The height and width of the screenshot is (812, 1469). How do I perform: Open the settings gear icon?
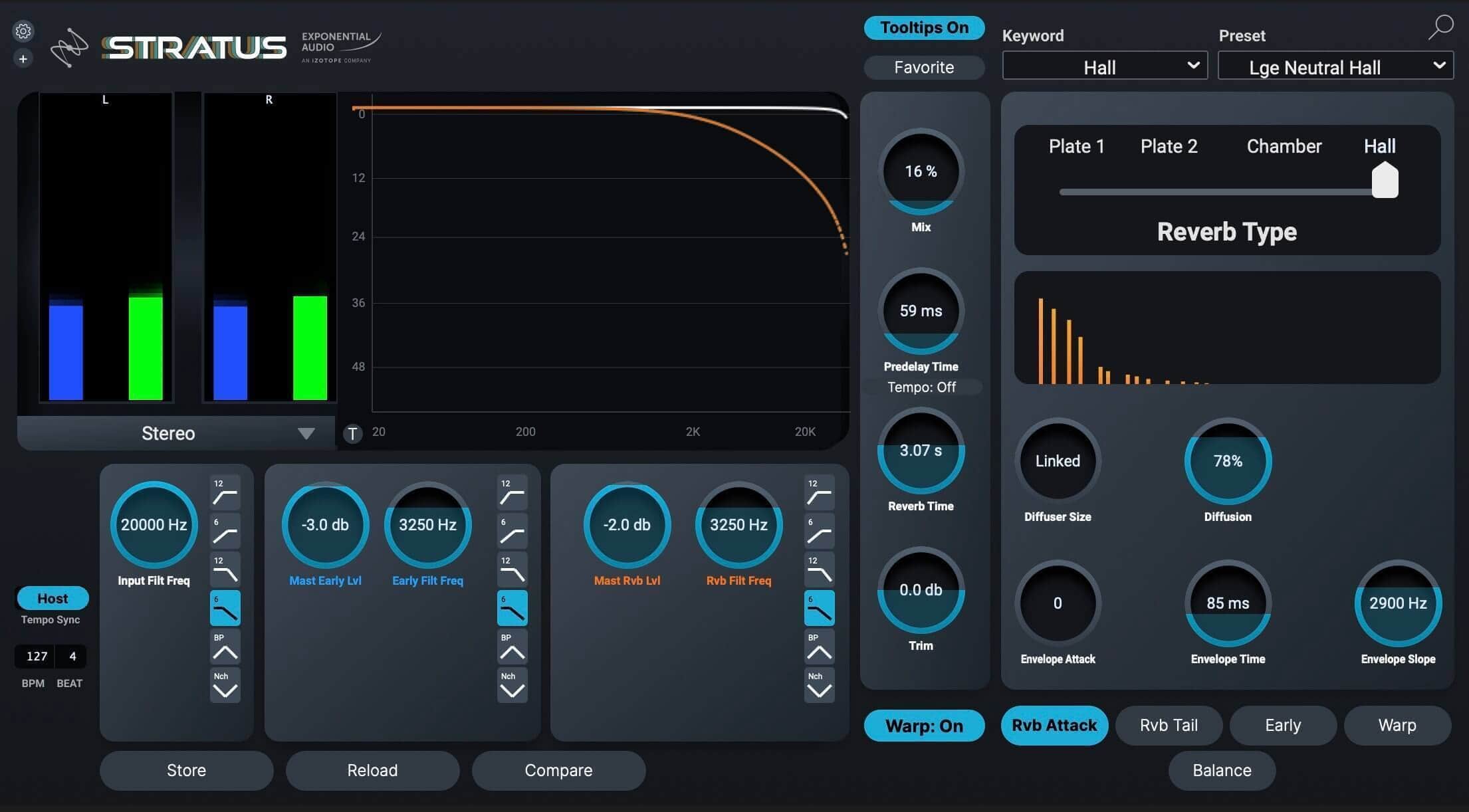click(23, 31)
